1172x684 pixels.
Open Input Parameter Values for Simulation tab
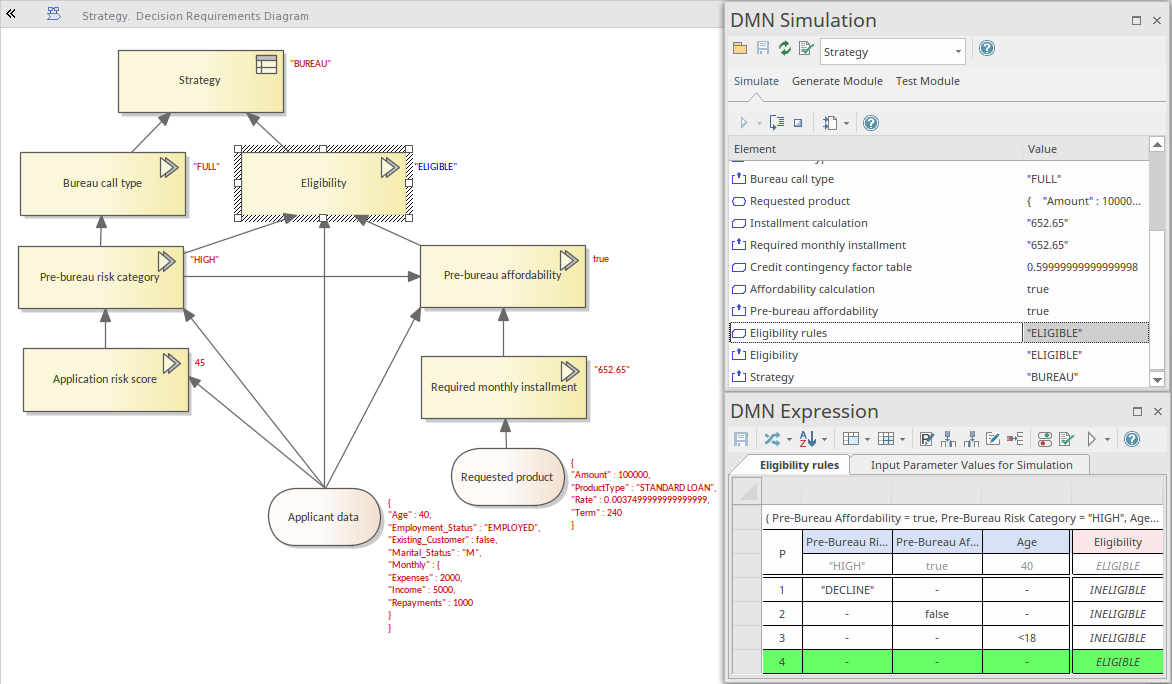coord(971,465)
